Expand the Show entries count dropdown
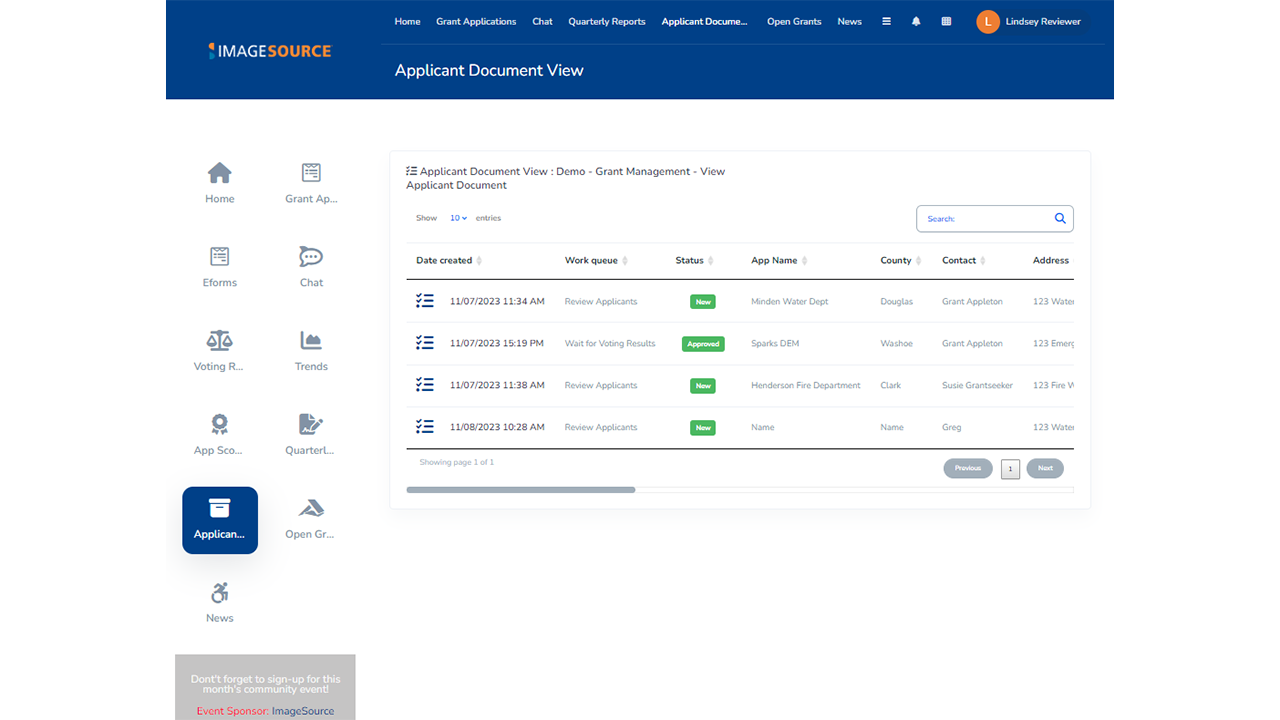The image size is (1280, 720). pyautogui.click(x=459, y=218)
